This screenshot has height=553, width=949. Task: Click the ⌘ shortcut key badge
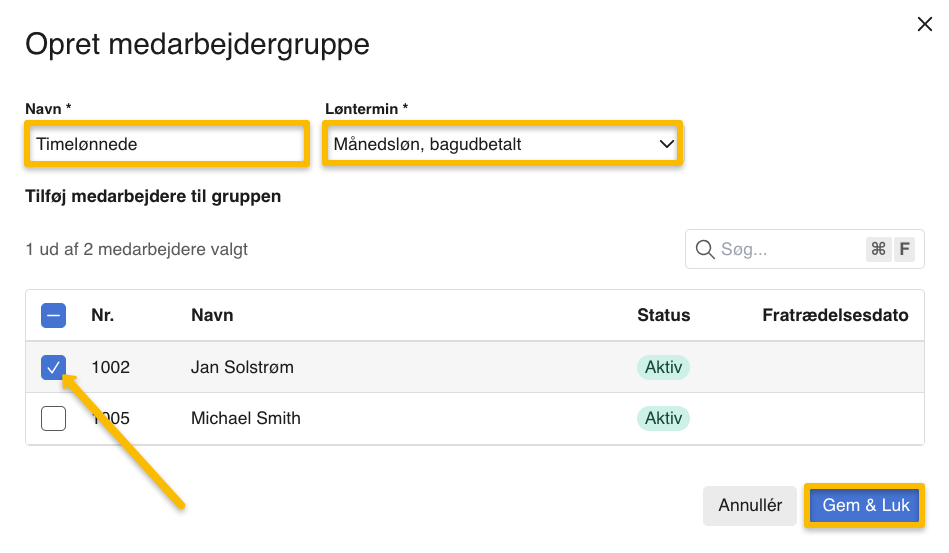878,250
